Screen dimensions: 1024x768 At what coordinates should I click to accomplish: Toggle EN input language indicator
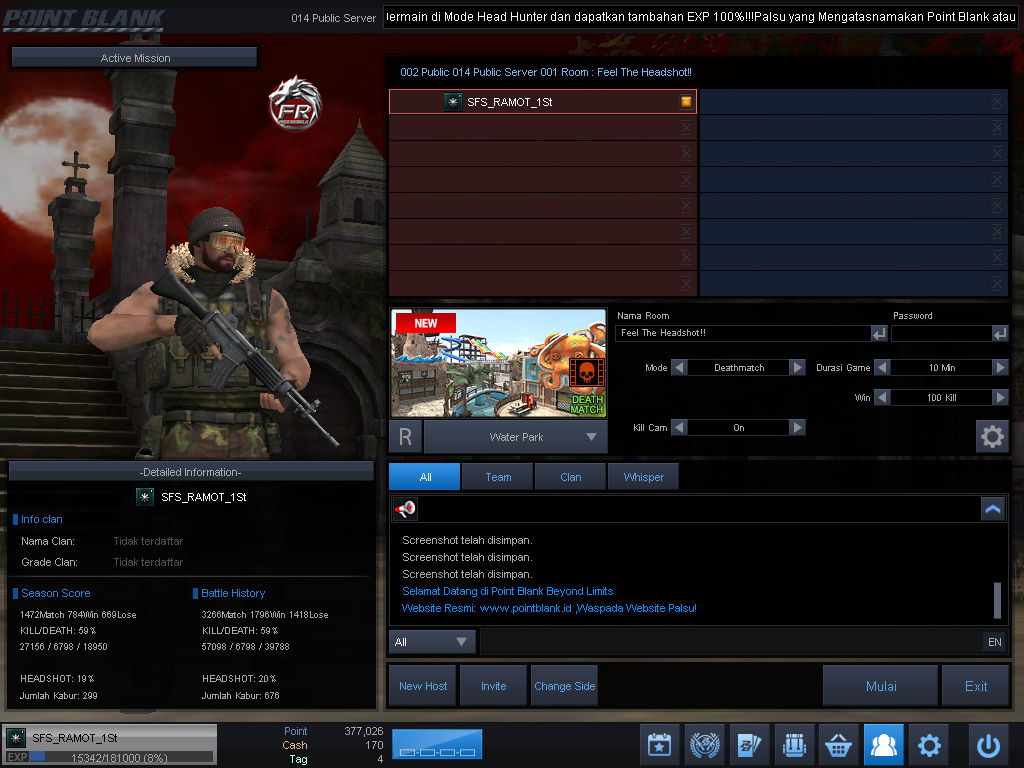[995, 642]
